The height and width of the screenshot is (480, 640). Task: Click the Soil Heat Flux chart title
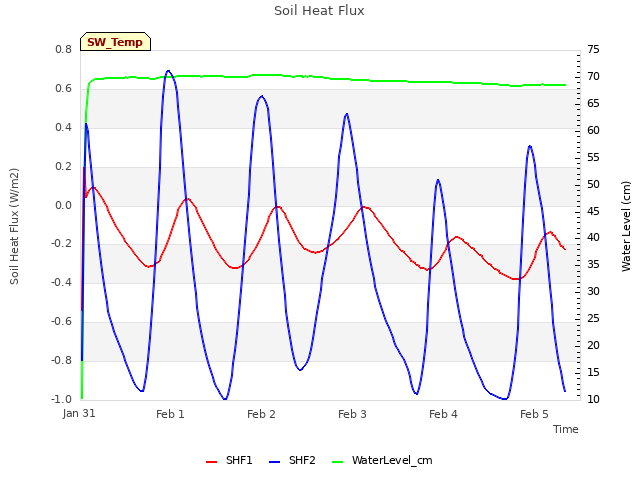319,11
